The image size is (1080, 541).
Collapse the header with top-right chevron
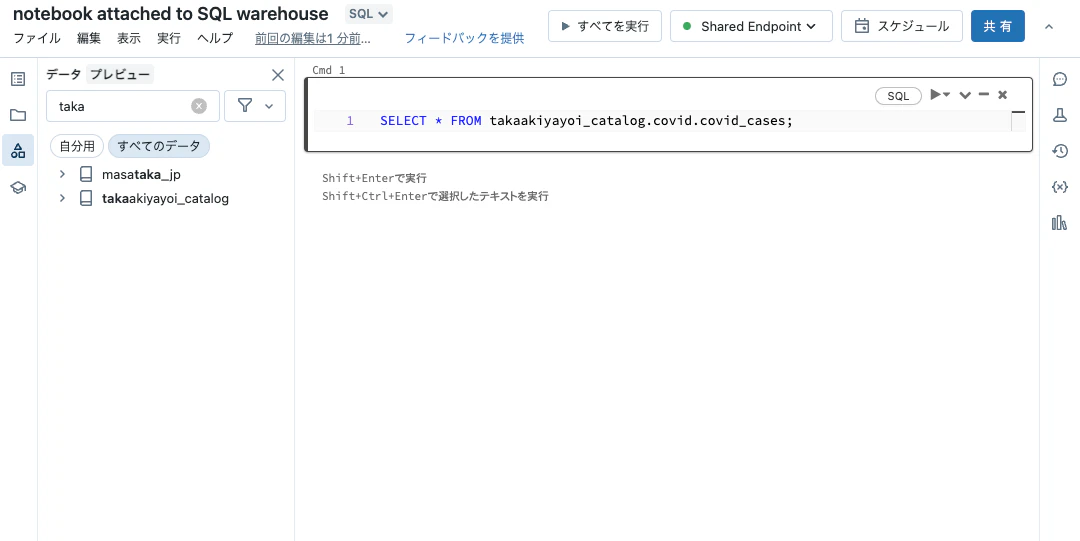(x=1049, y=26)
